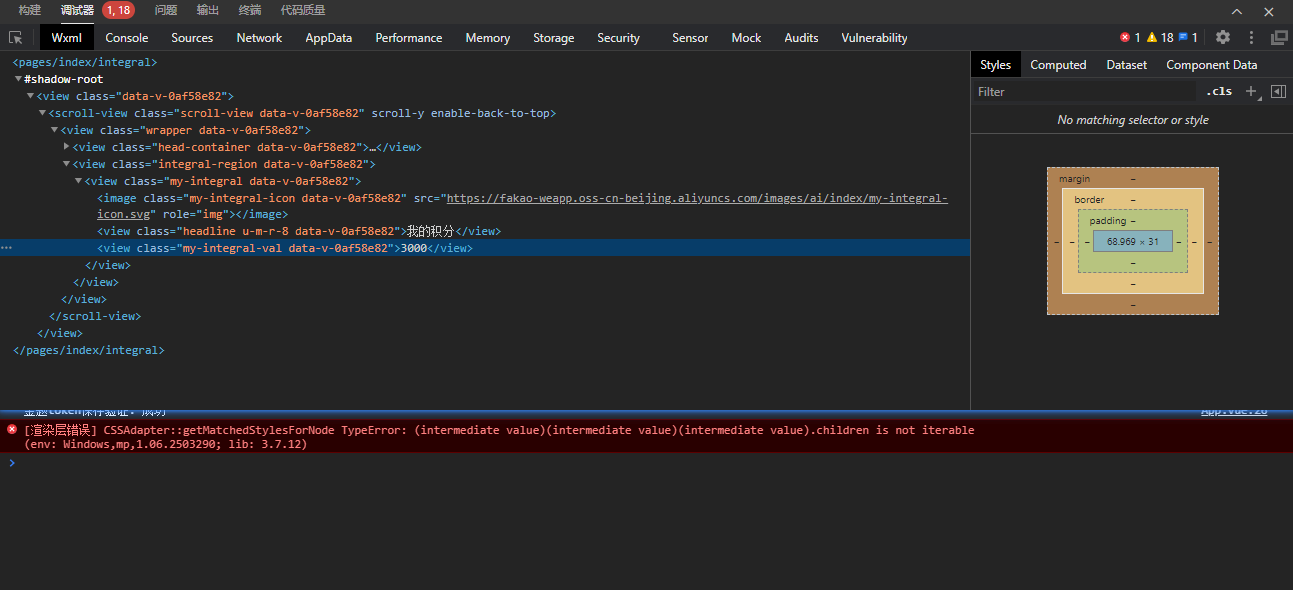
Task: Open the Memory tab
Action: (488, 37)
